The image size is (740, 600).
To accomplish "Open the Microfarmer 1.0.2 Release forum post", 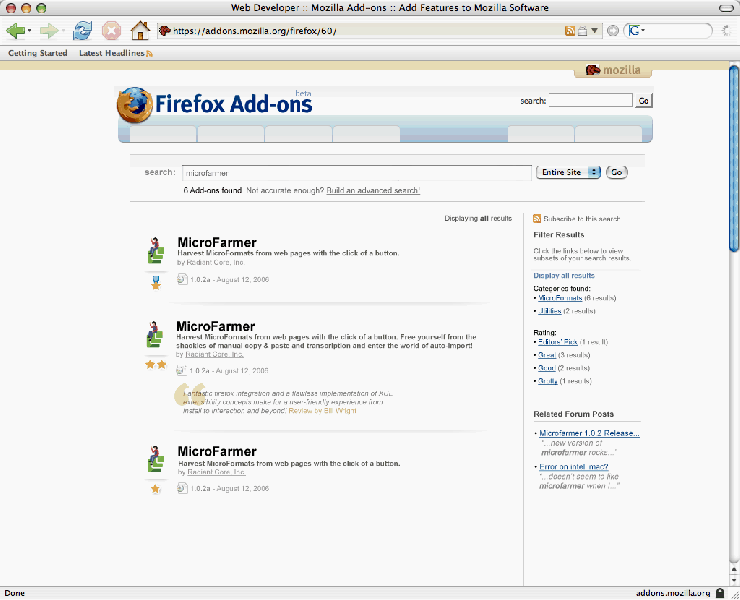I will [x=589, y=433].
